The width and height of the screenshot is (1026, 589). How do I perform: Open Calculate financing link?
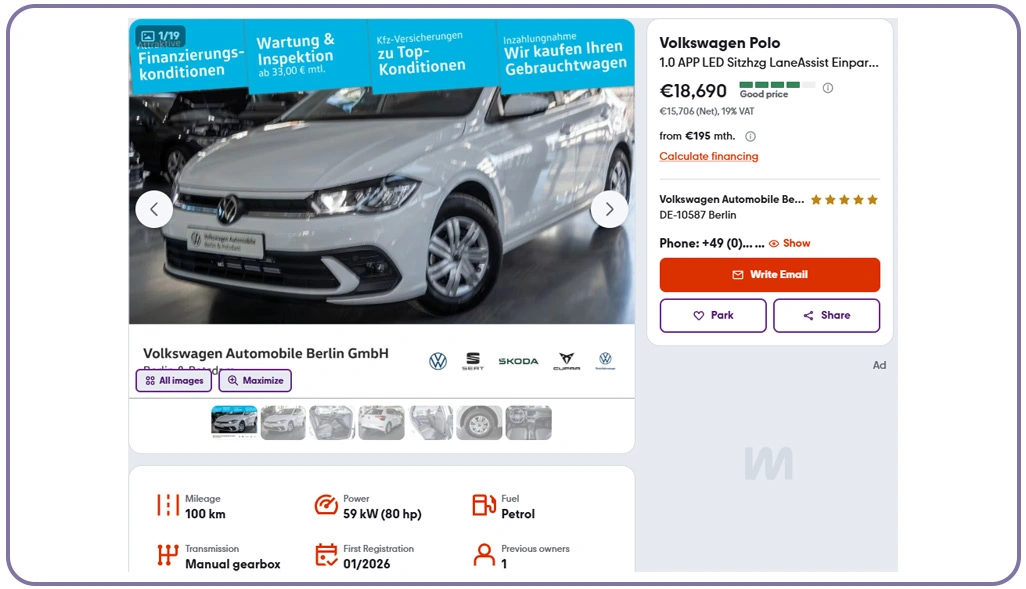click(709, 156)
